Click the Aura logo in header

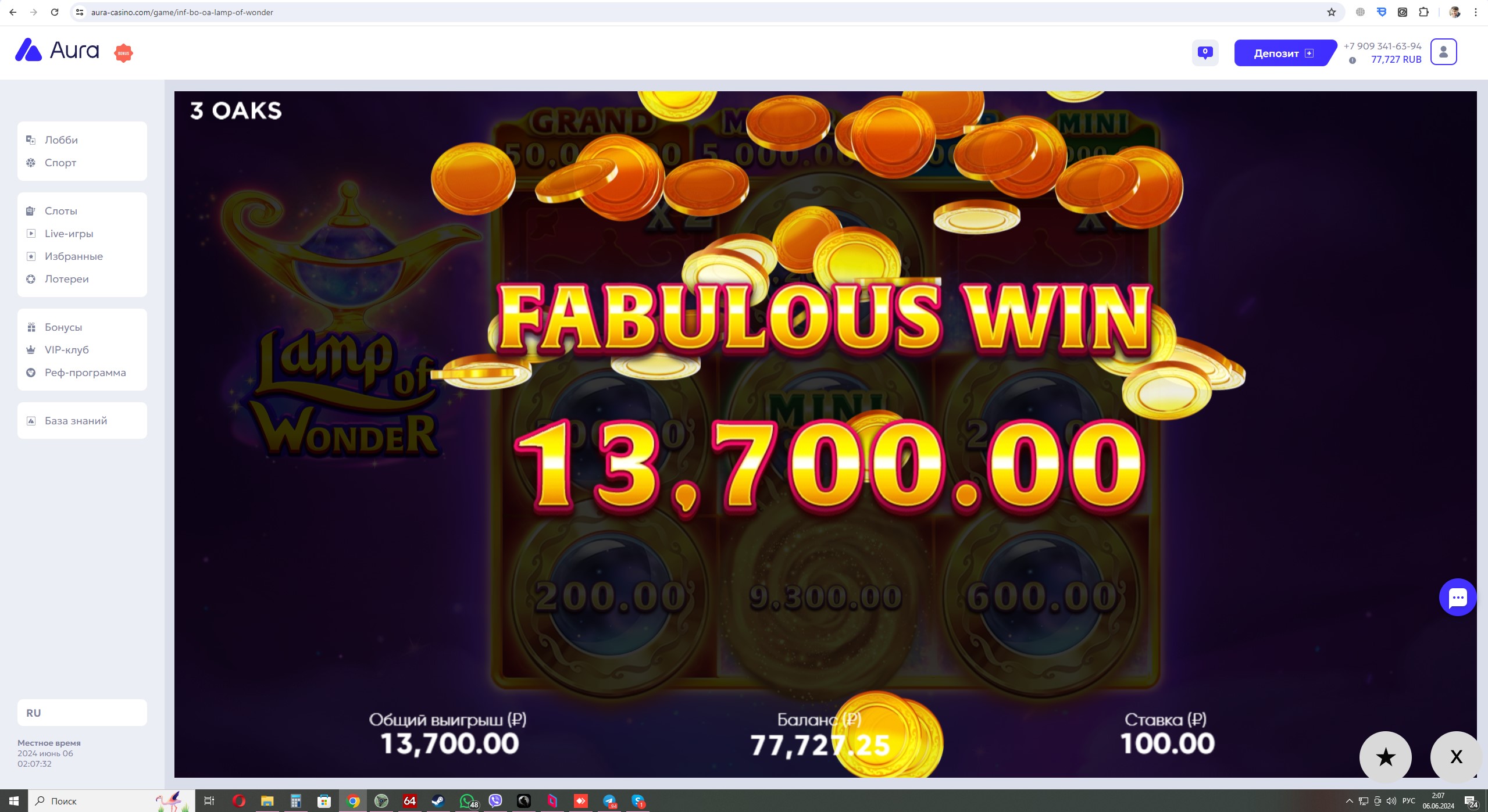(x=57, y=51)
